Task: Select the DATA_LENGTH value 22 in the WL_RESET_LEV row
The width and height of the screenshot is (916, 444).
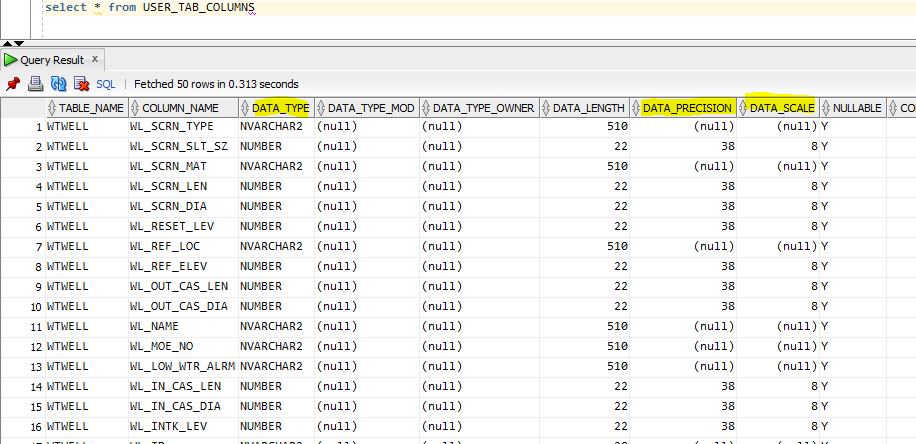Action: pos(584,226)
